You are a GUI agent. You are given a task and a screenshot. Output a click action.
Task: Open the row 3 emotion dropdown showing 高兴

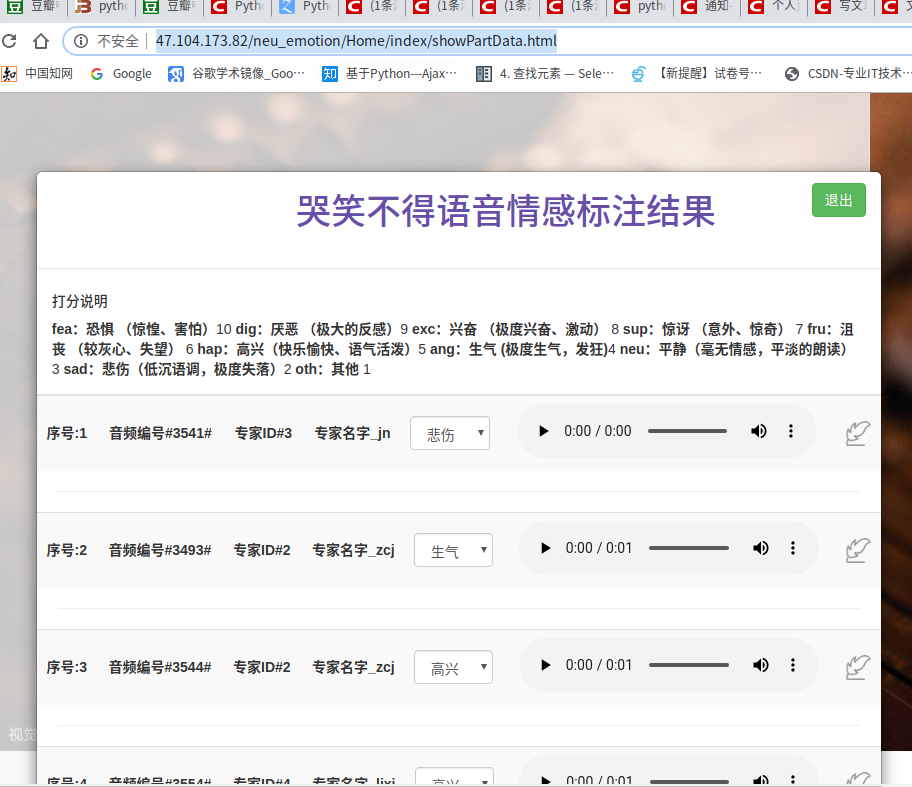pyautogui.click(x=453, y=667)
